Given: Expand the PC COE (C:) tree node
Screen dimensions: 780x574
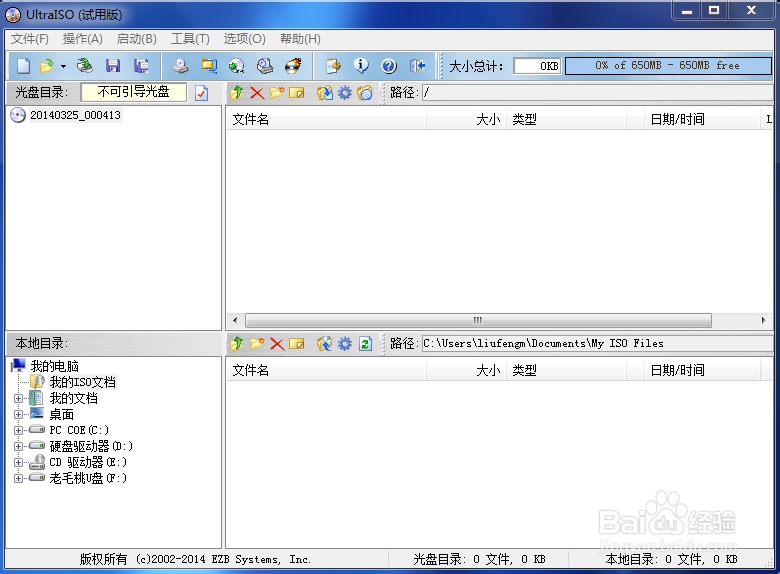Looking at the screenshot, I should click(18, 430).
